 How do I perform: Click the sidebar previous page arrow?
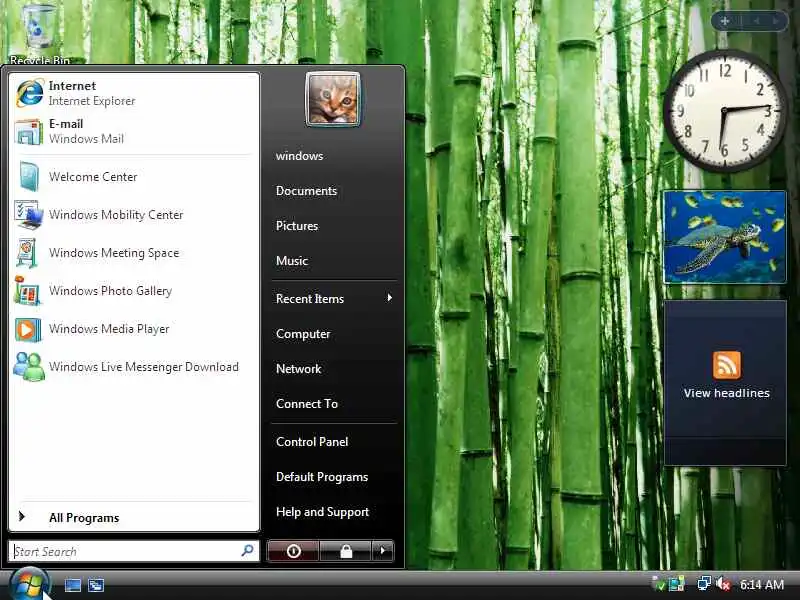(757, 21)
